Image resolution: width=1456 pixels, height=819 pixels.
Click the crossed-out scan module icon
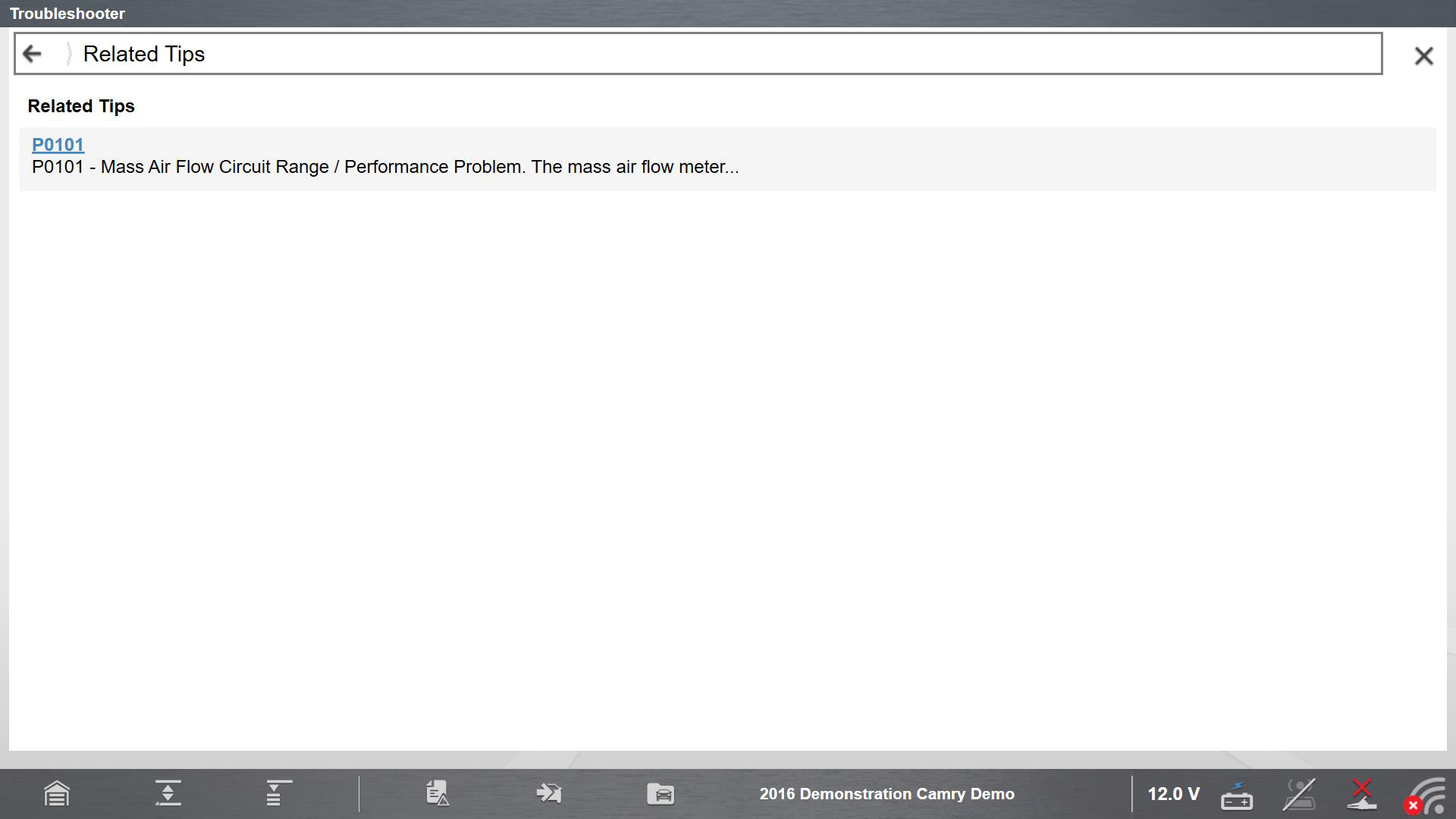[1299, 795]
